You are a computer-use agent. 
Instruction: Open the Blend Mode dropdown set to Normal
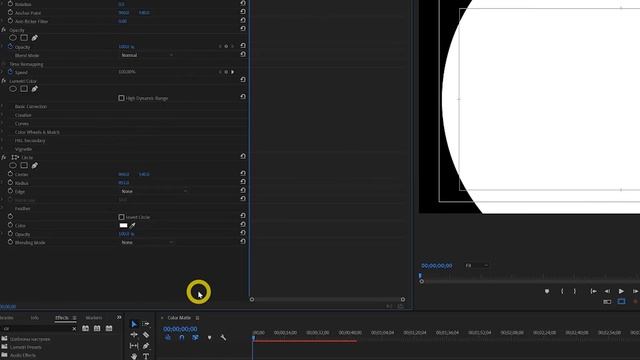click(147, 55)
